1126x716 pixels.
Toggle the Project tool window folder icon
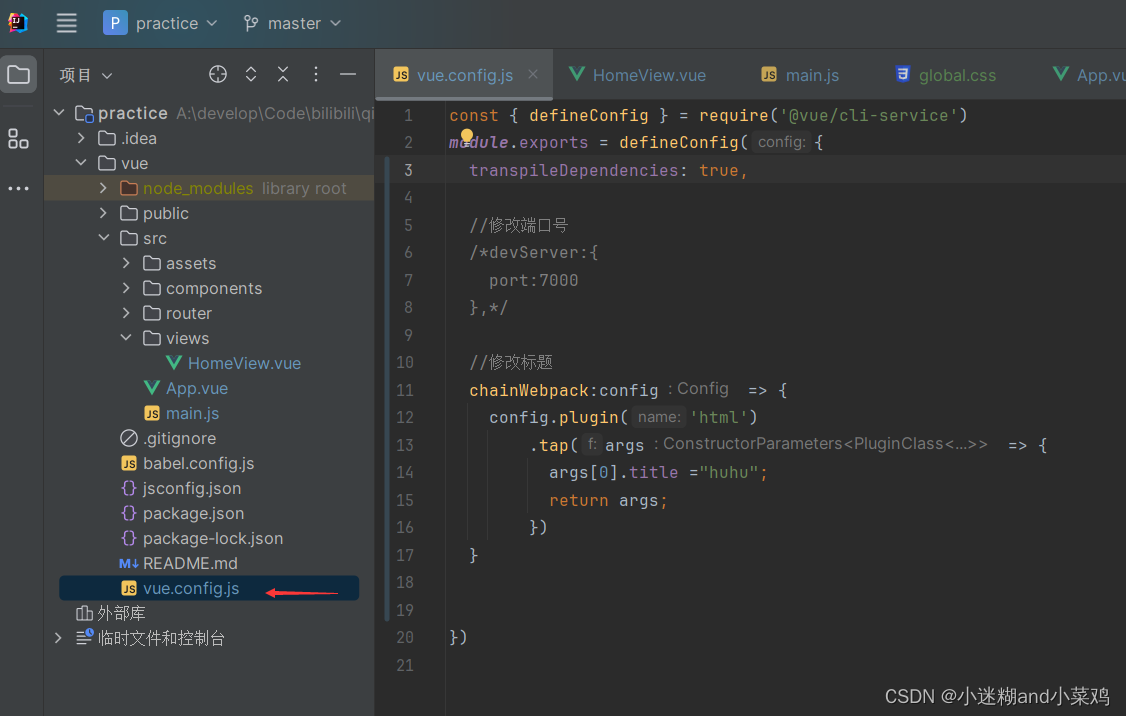point(19,74)
